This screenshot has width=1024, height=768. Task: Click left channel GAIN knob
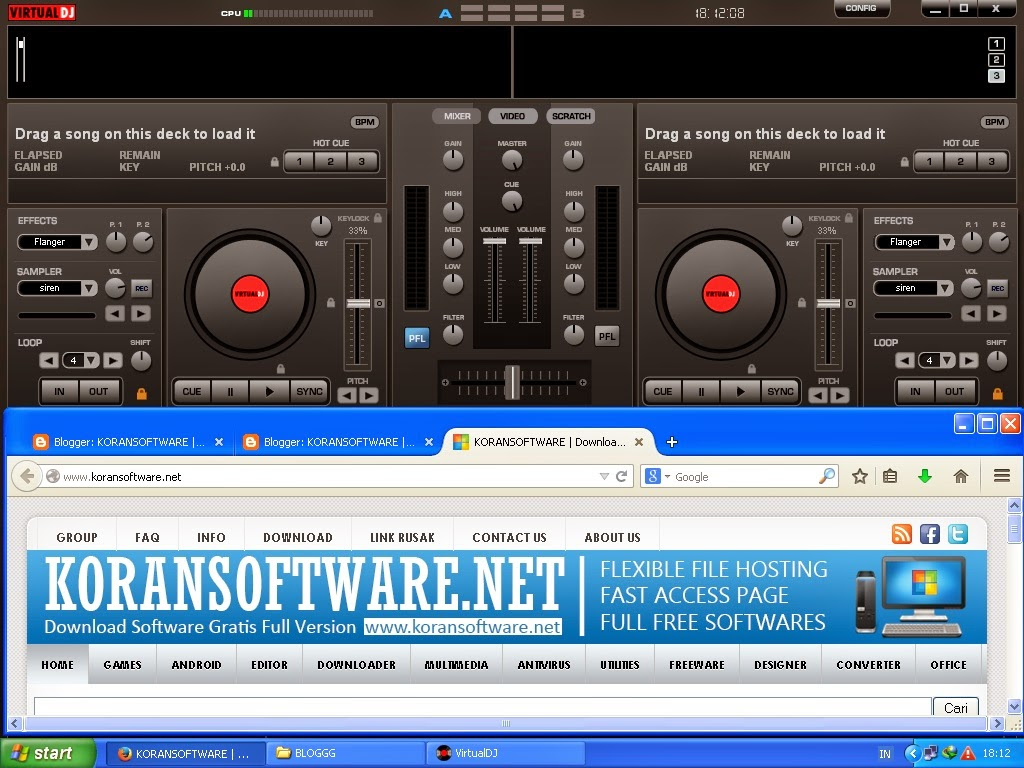[453, 160]
